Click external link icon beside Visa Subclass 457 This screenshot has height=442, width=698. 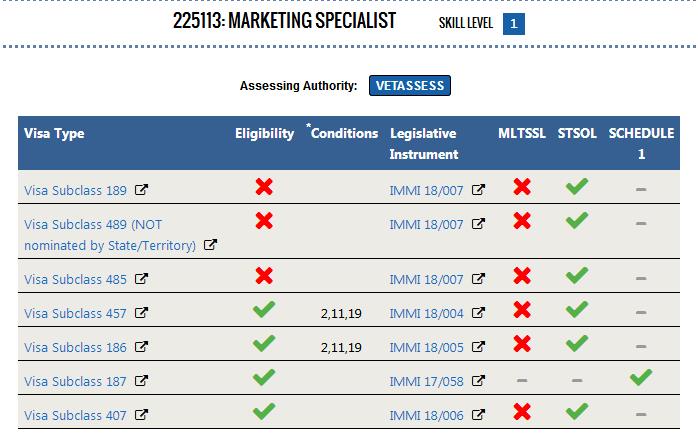click(141, 312)
